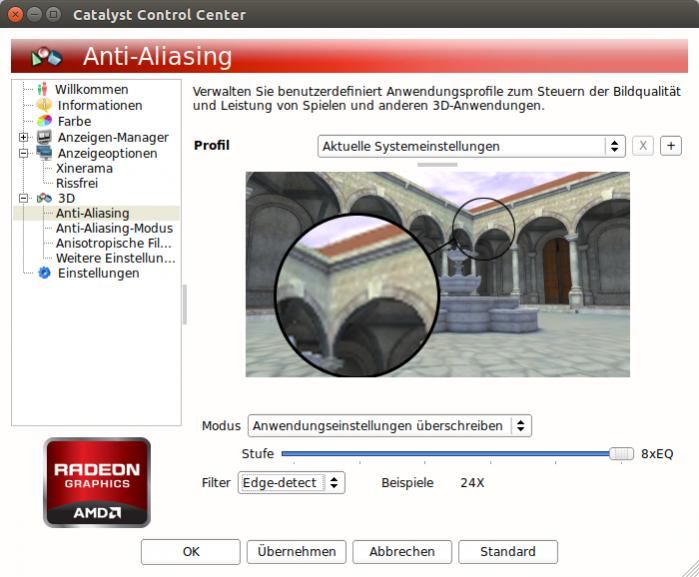Click the 24X Beispiele value

(x=473, y=483)
